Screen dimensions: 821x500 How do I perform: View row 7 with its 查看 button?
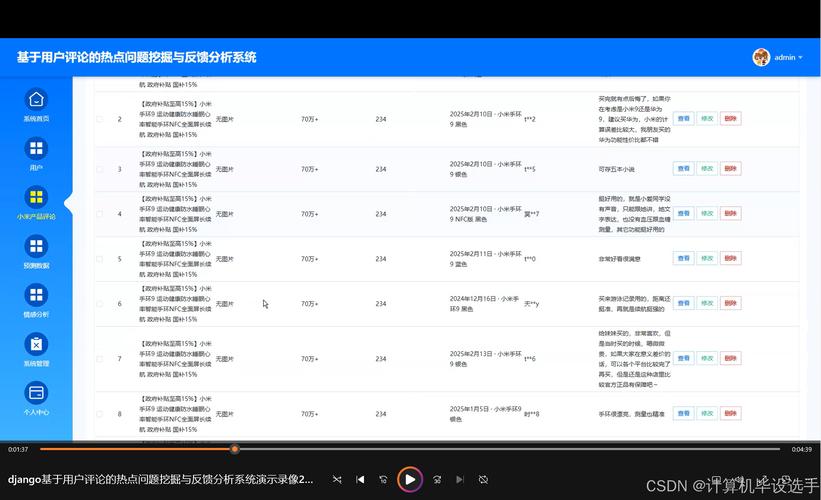pyautogui.click(x=683, y=358)
